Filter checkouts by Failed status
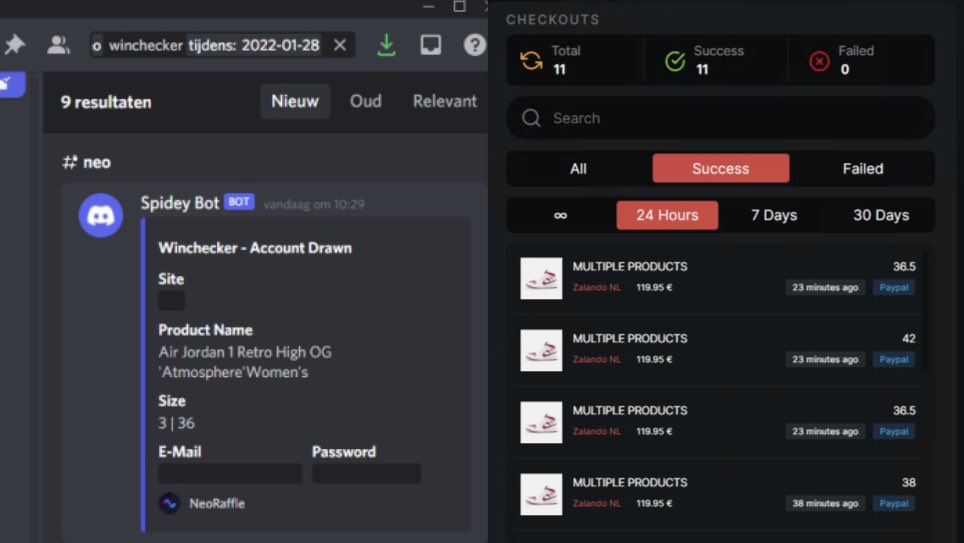Viewport: 964px width, 543px height. 863,168
